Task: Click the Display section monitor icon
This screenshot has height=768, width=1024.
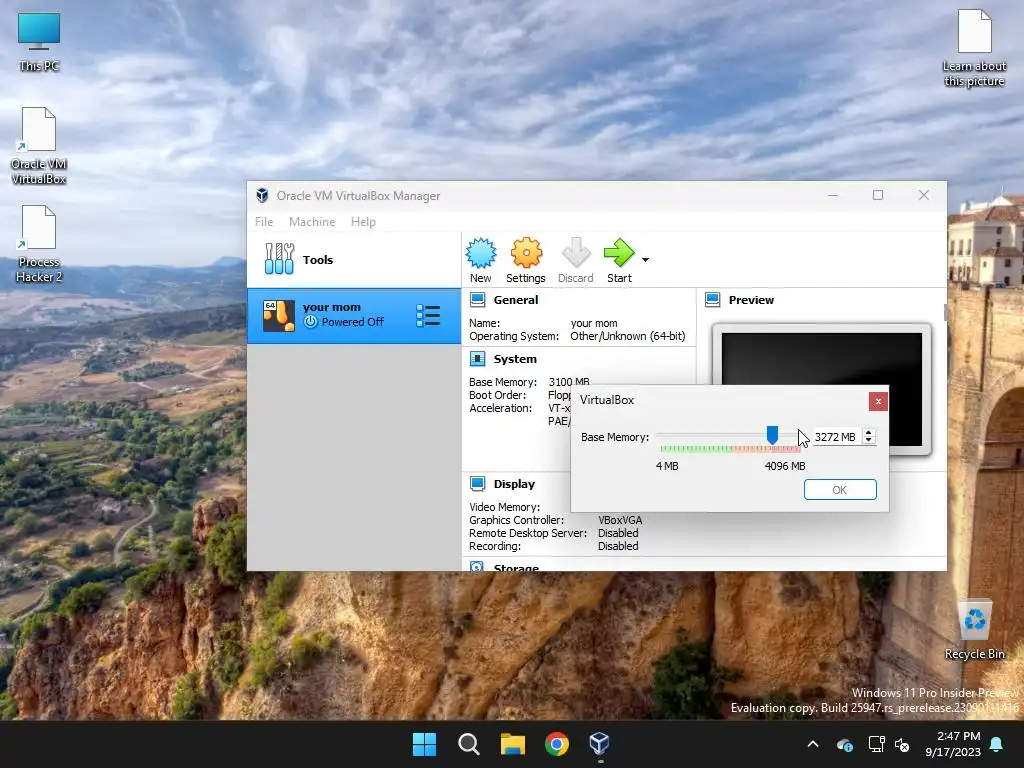Action: point(477,484)
